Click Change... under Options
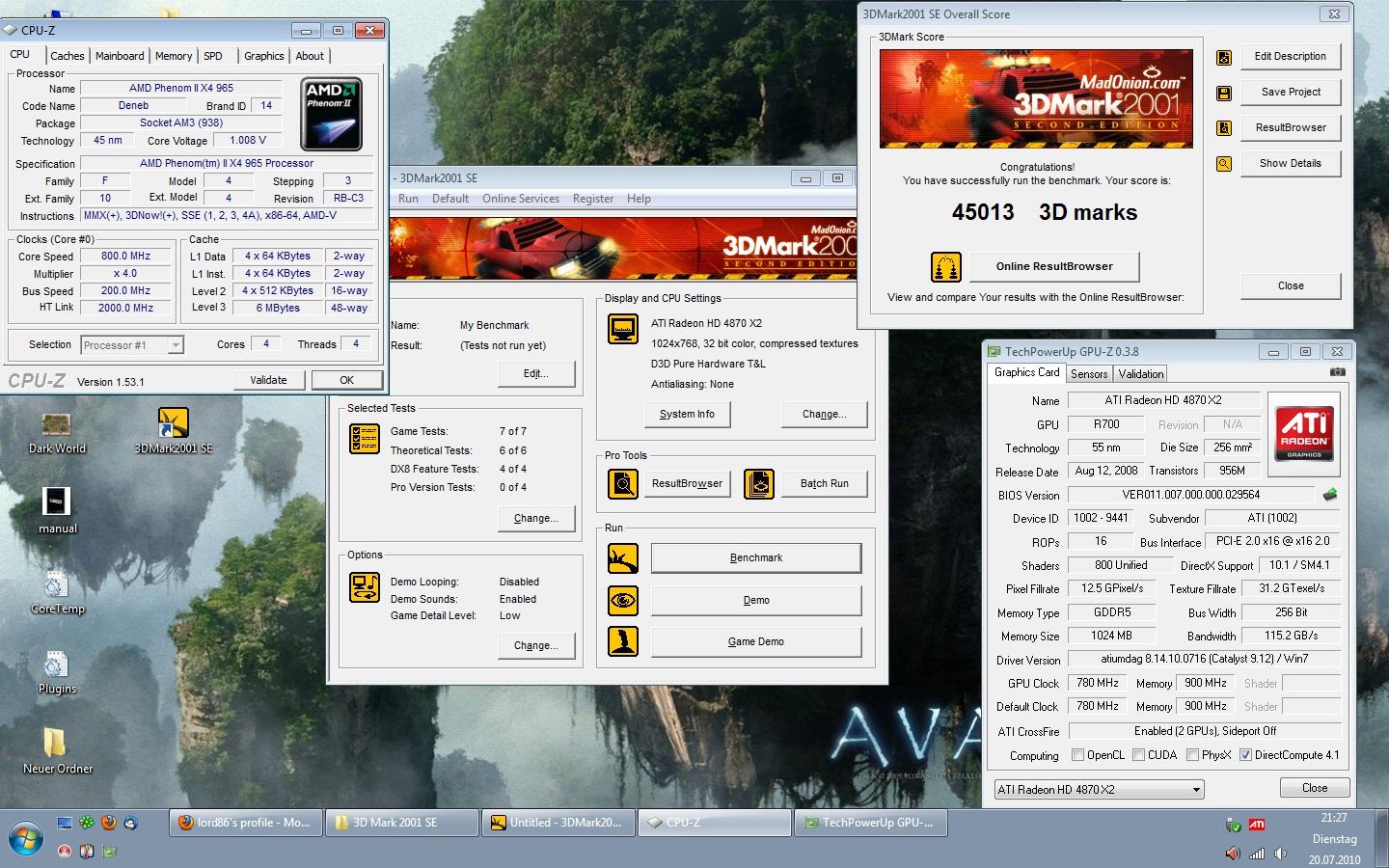This screenshot has width=1389, height=868. [535, 645]
